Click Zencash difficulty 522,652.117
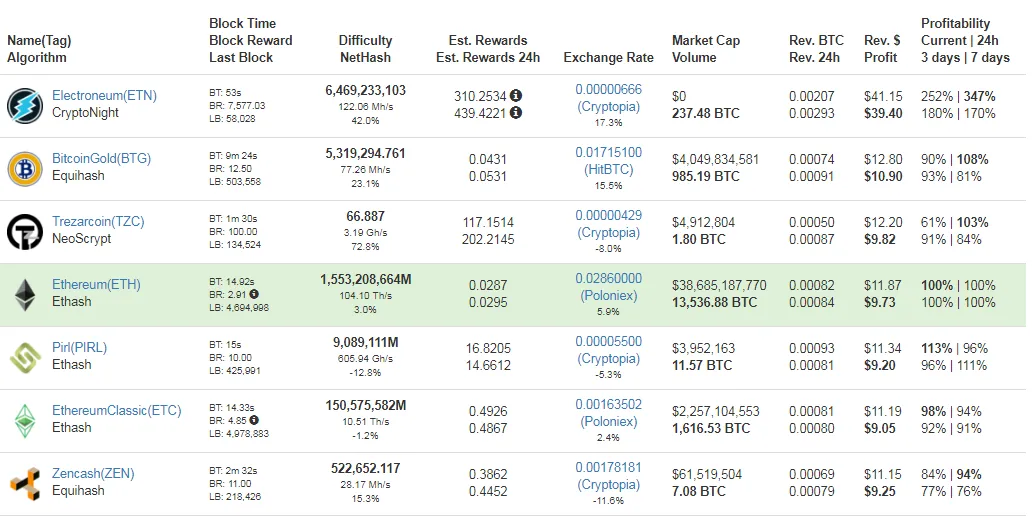1036x524 pixels. 365,468
